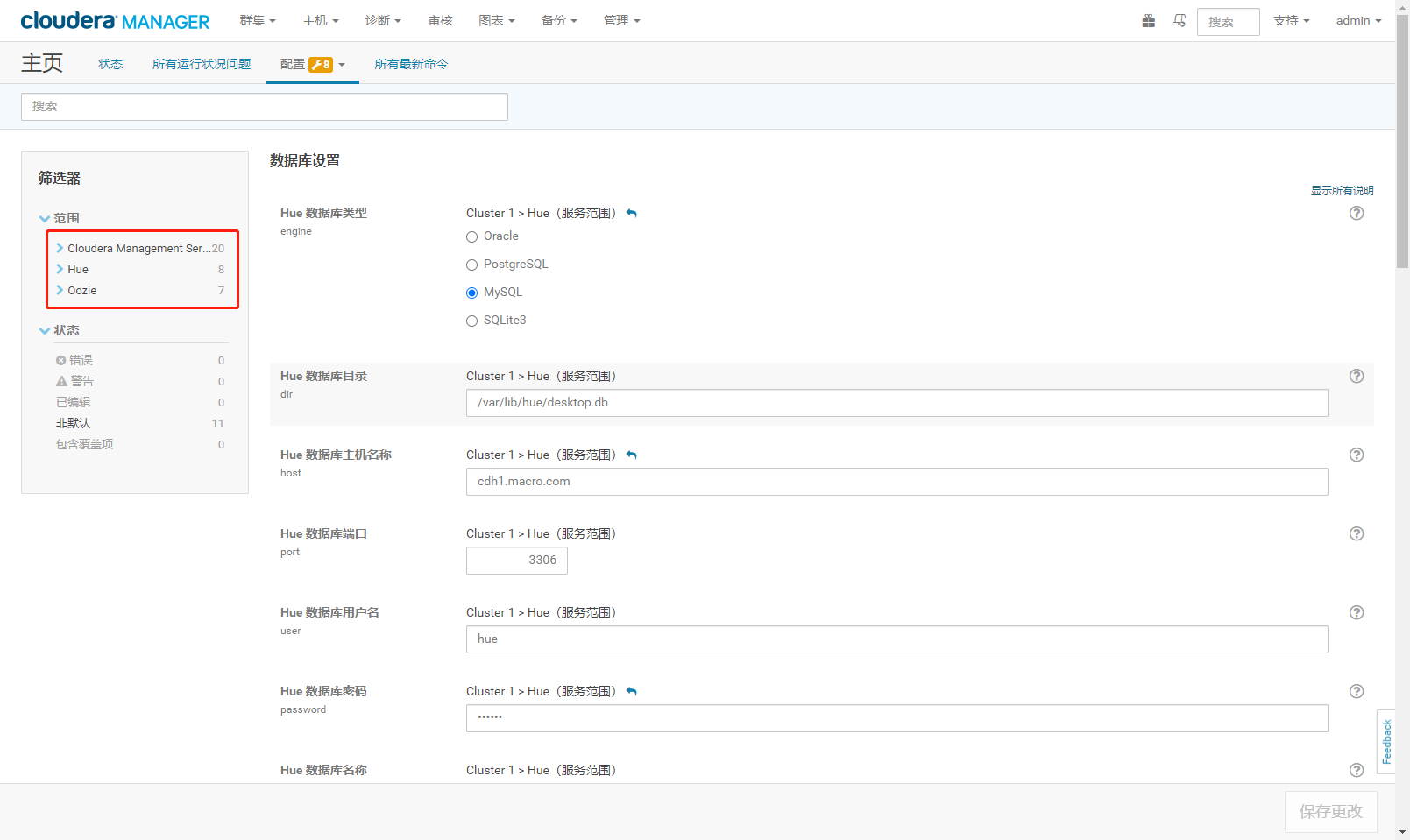The width and height of the screenshot is (1410, 840).
Task: Show help for Hue database password
Action: coord(1357,691)
